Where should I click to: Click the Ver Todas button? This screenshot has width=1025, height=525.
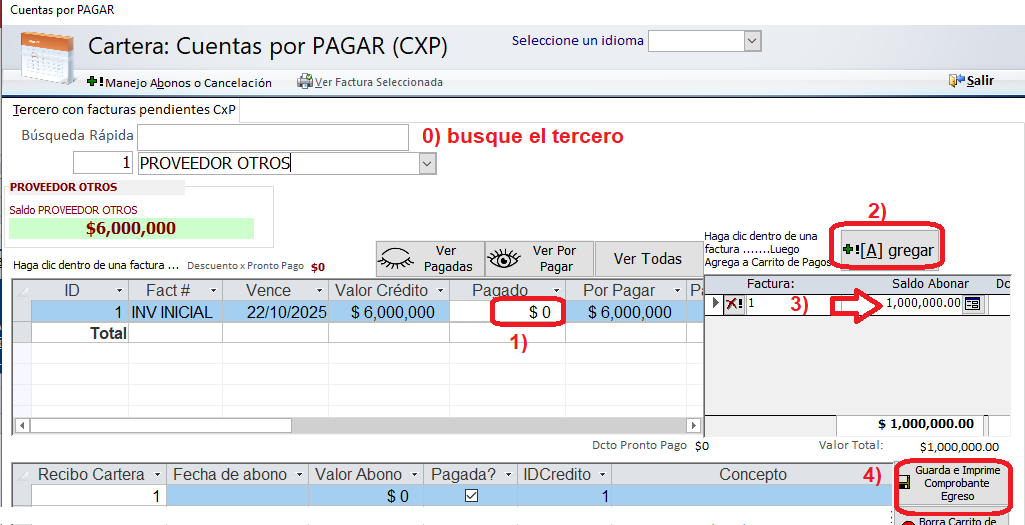[x=647, y=259]
